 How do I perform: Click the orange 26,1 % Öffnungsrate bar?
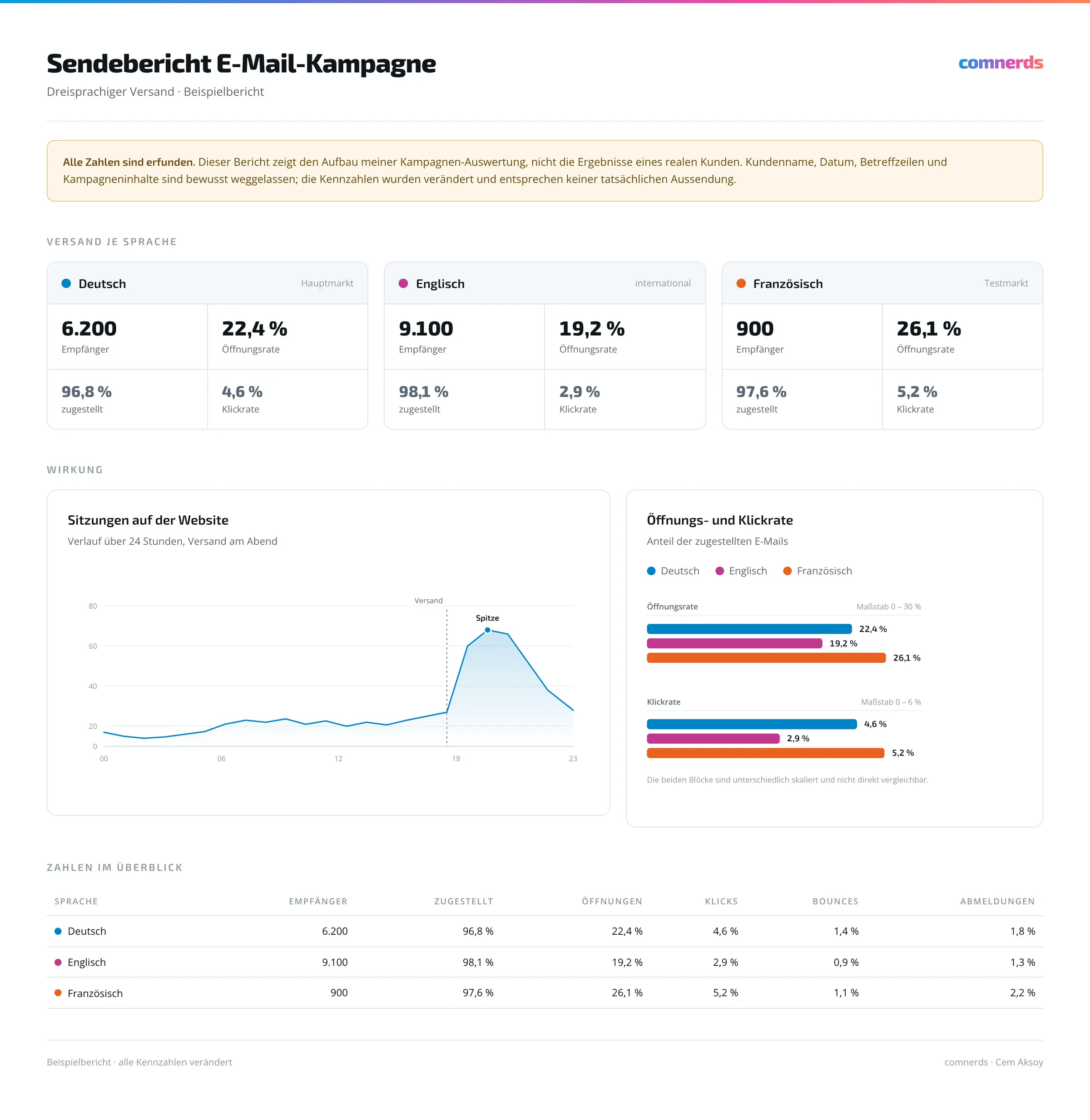[766, 657]
